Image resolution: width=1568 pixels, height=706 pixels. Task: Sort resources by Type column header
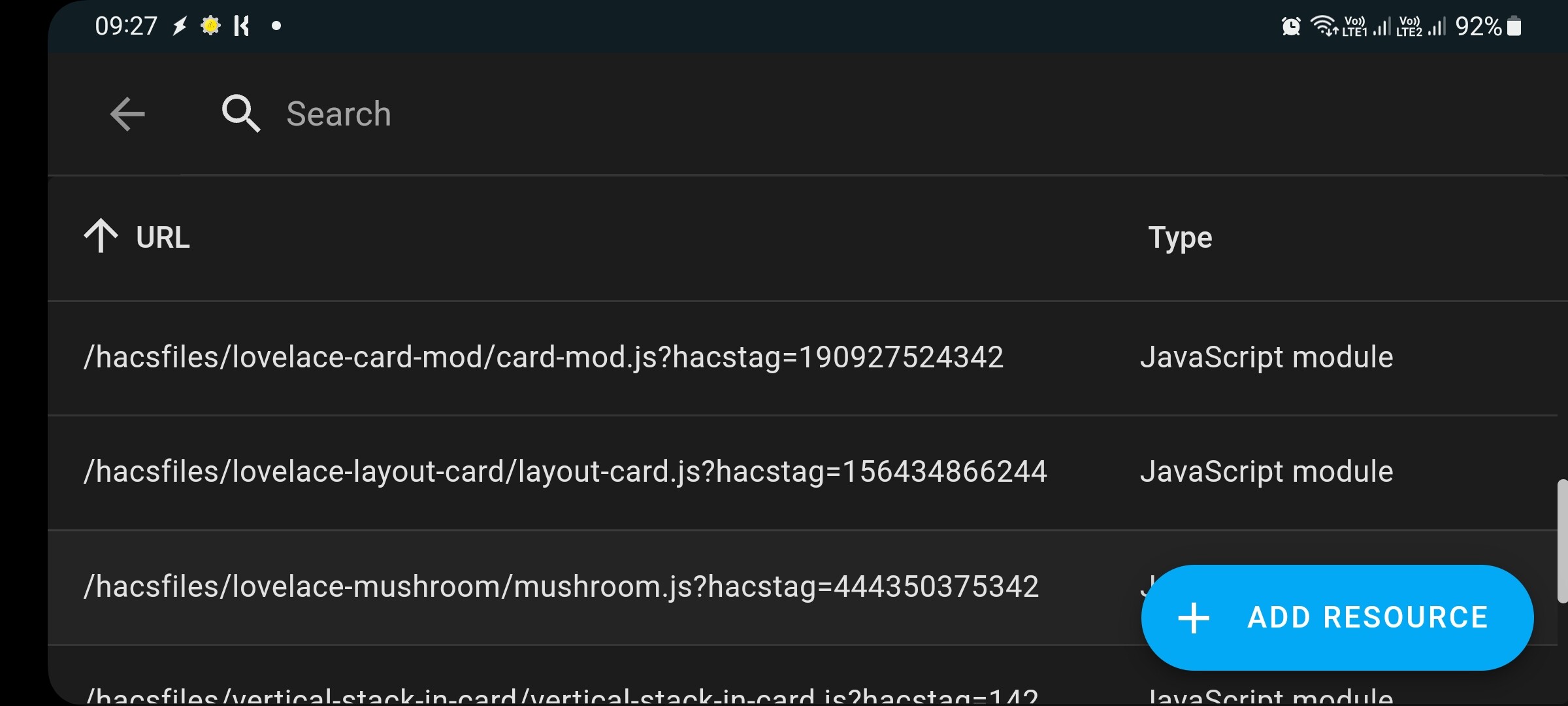pyautogui.click(x=1180, y=238)
